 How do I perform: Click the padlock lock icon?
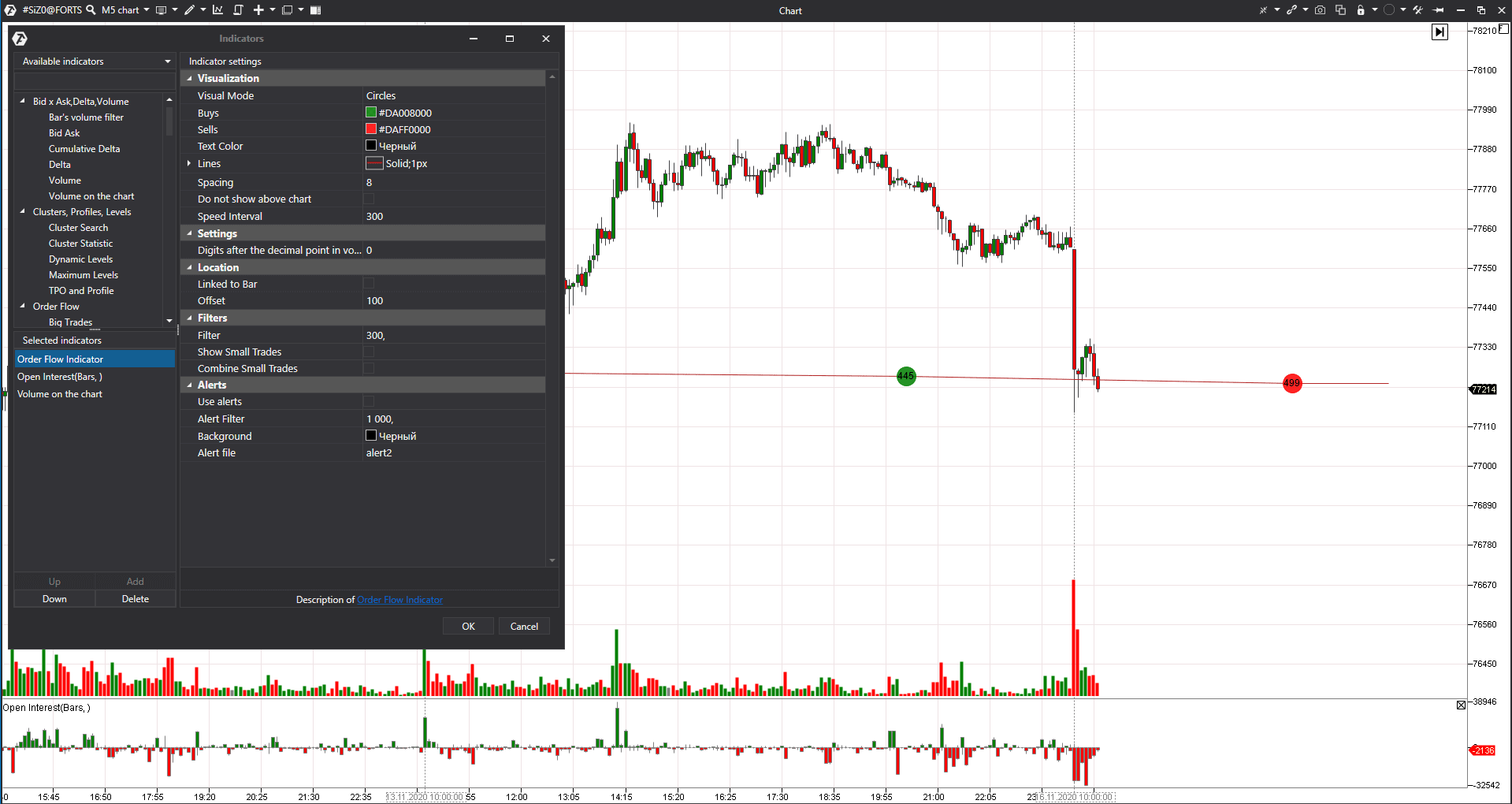(x=1361, y=10)
